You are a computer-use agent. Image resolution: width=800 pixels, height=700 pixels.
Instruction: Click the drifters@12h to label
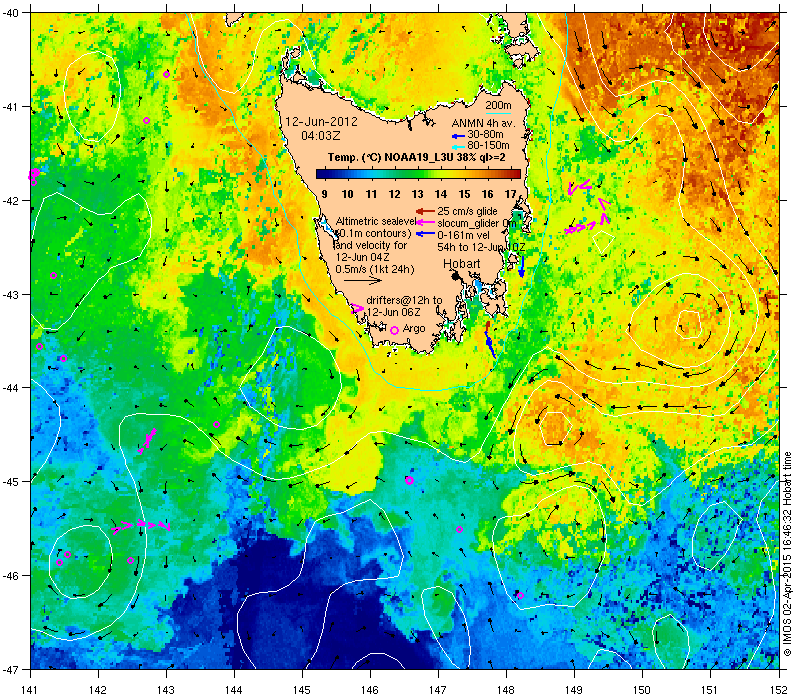(404, 301)
